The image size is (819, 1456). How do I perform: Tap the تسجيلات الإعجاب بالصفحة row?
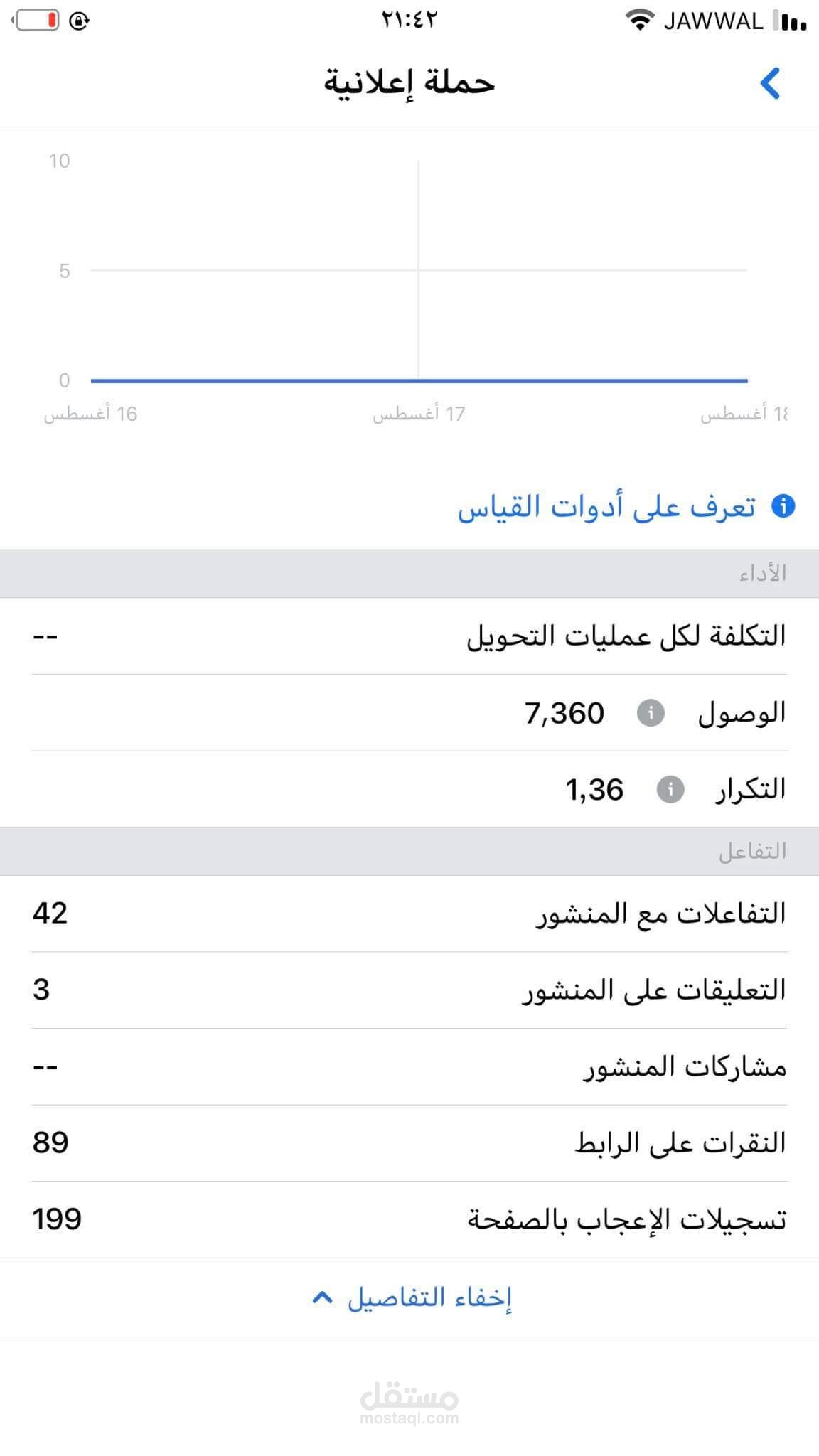409,1220
